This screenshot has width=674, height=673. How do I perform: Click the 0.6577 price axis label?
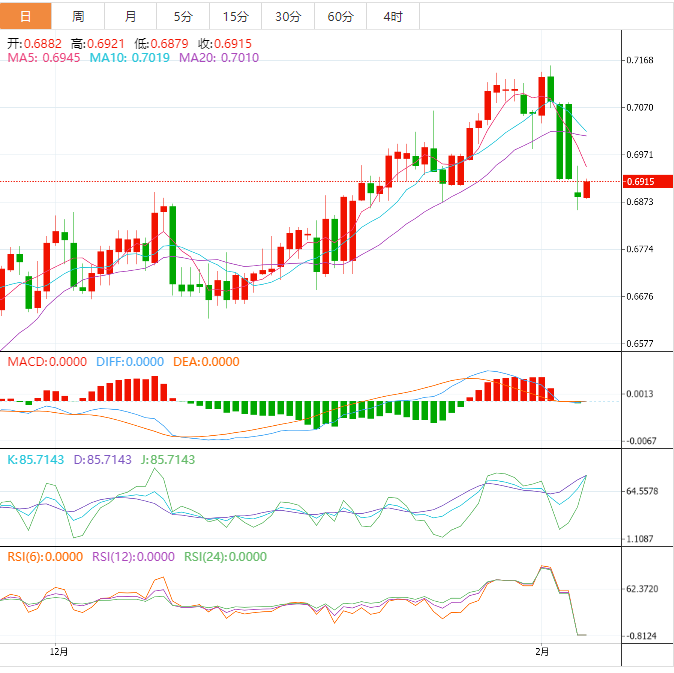tap(640, 344)
